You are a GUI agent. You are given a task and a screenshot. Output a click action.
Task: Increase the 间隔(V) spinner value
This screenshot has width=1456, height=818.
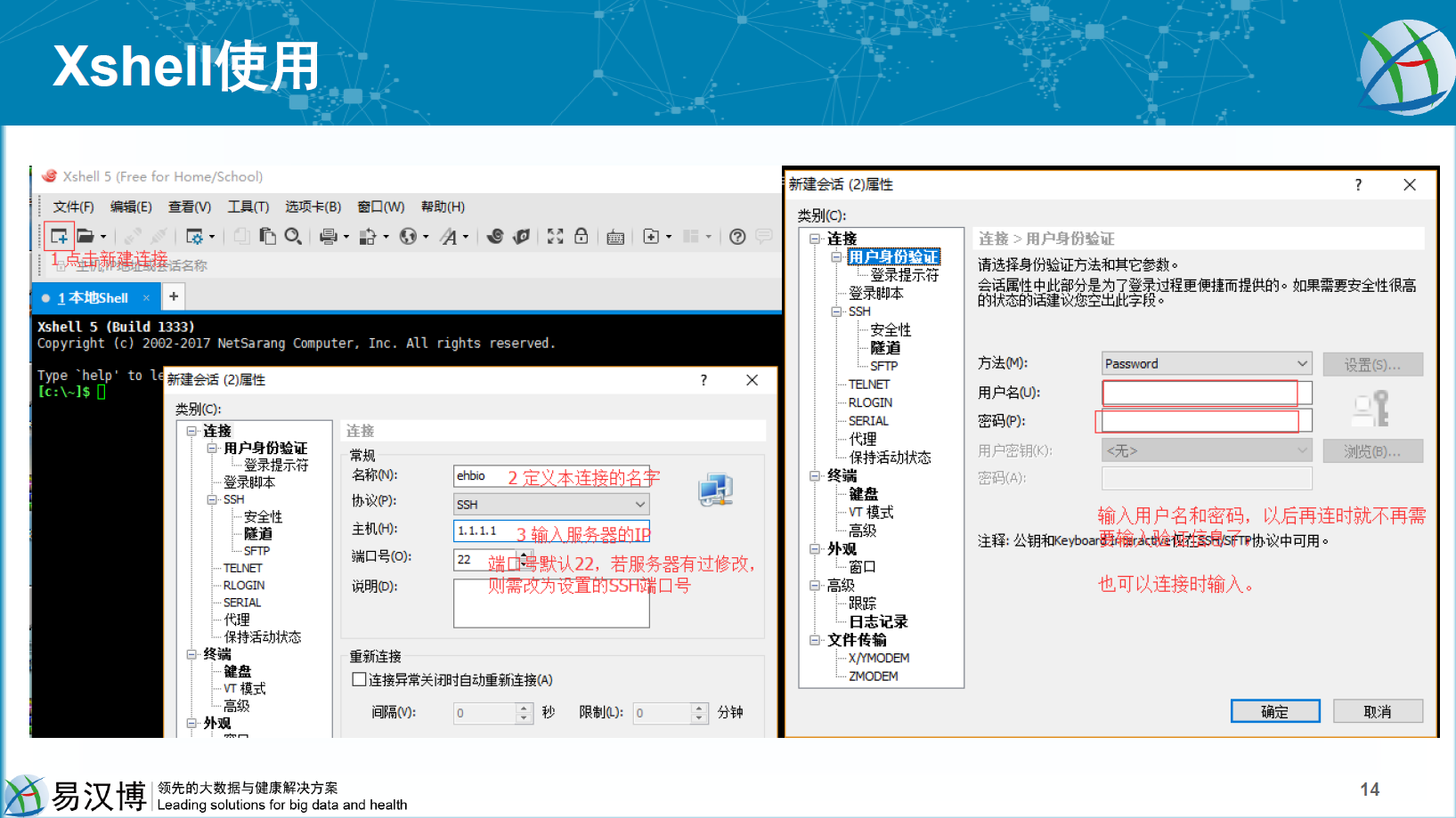pyautogui.click(x=524, y=708)
